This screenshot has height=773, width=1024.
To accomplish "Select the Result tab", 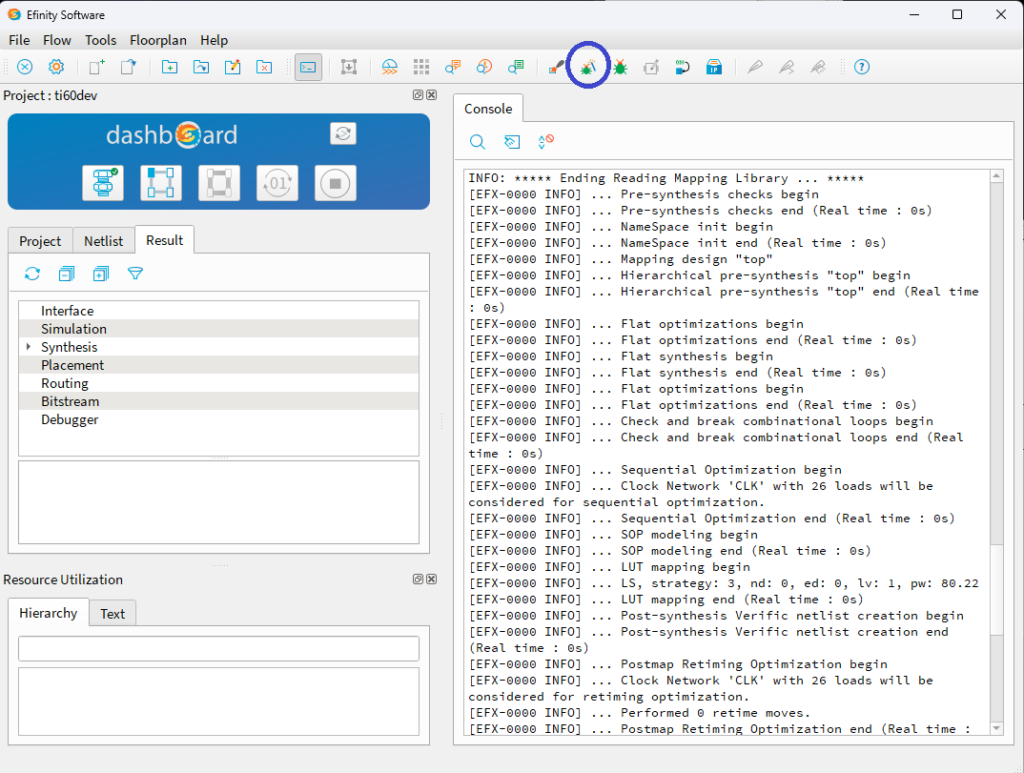I will tap(165, 240).
